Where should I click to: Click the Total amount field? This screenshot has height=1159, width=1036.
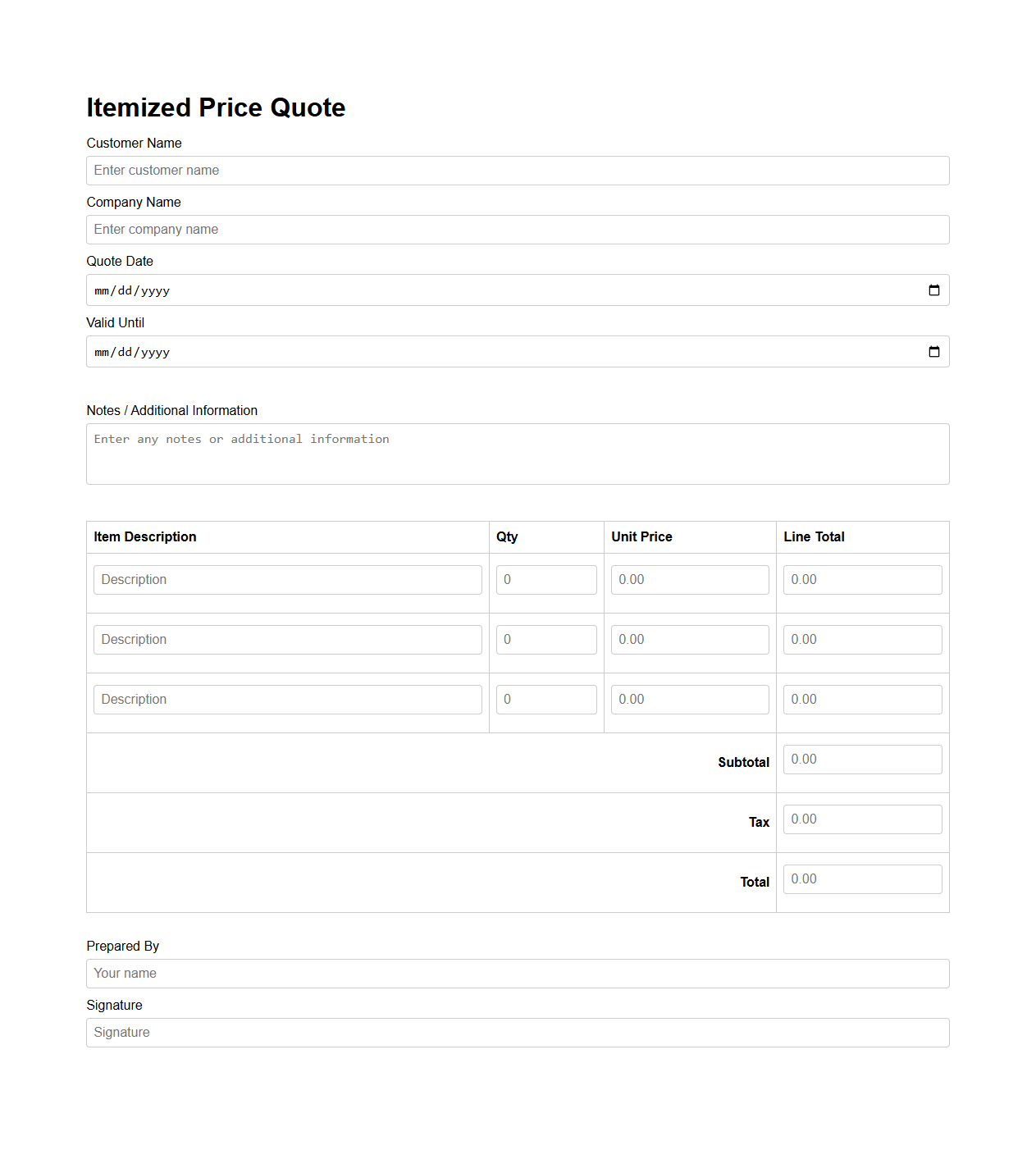862,878
